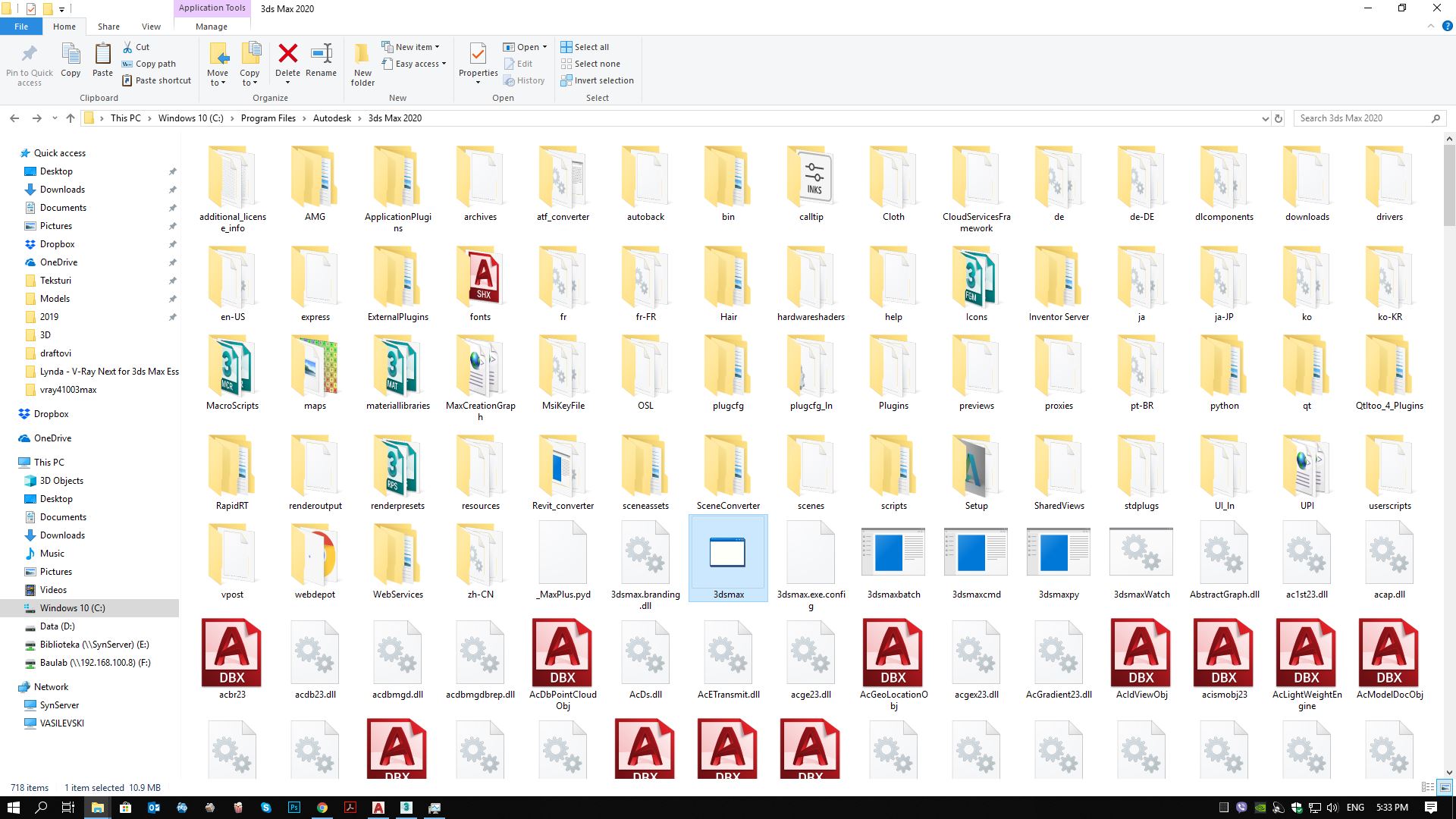This screenshot has width=1456, height=819.
Task: Launch AutoCAD from the taskbar
Action: click(378, 808)
